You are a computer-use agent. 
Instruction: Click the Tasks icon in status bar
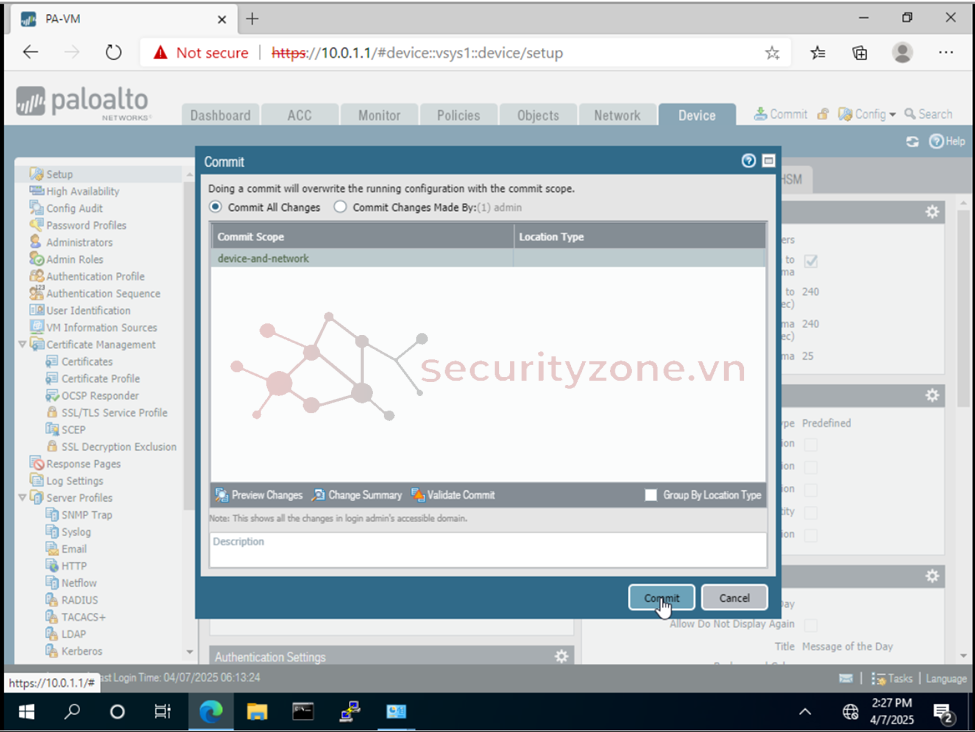point(880,678)
